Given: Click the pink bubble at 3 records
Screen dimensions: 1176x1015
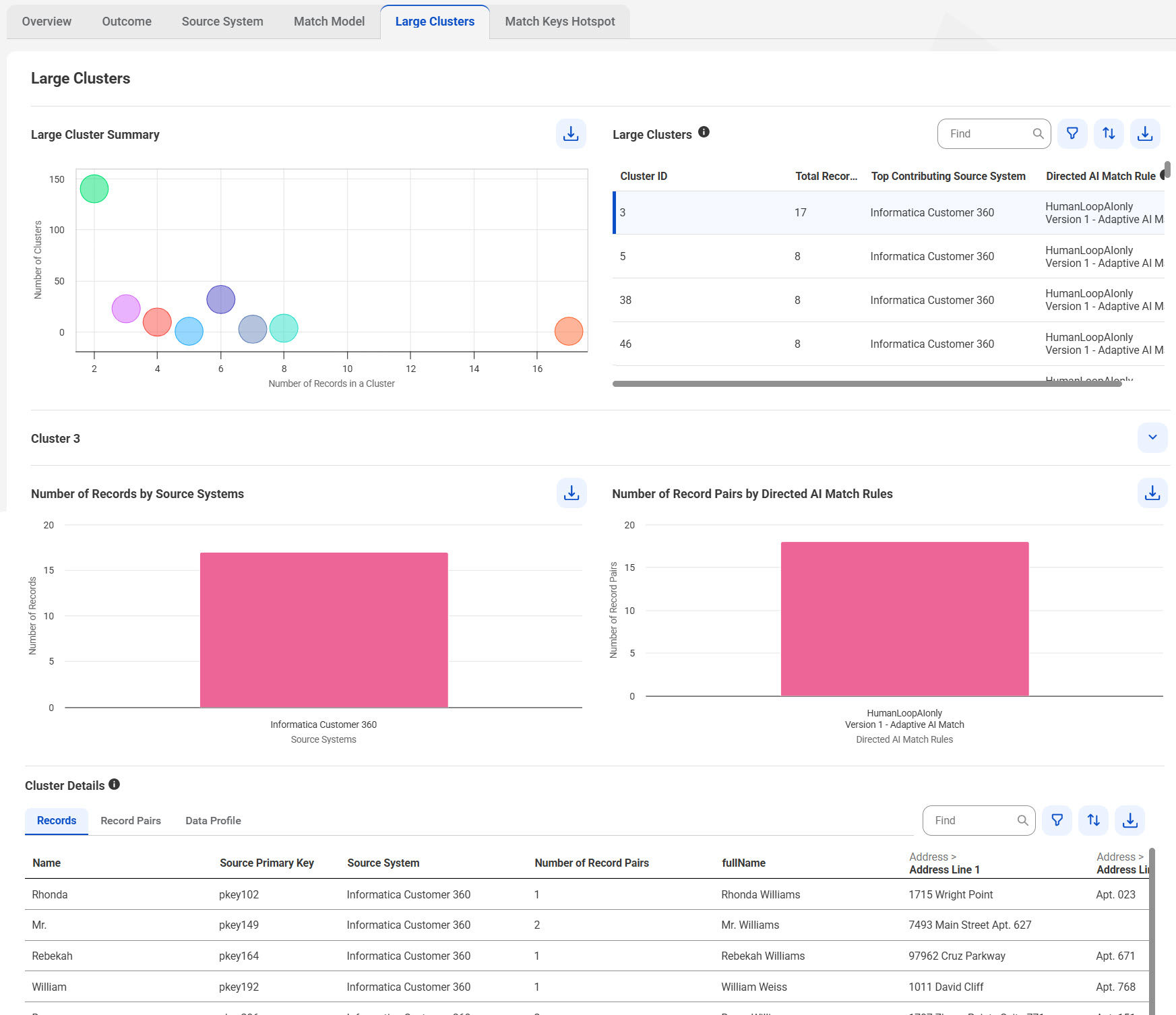Looking at the screenshot, I should point(126,309).
